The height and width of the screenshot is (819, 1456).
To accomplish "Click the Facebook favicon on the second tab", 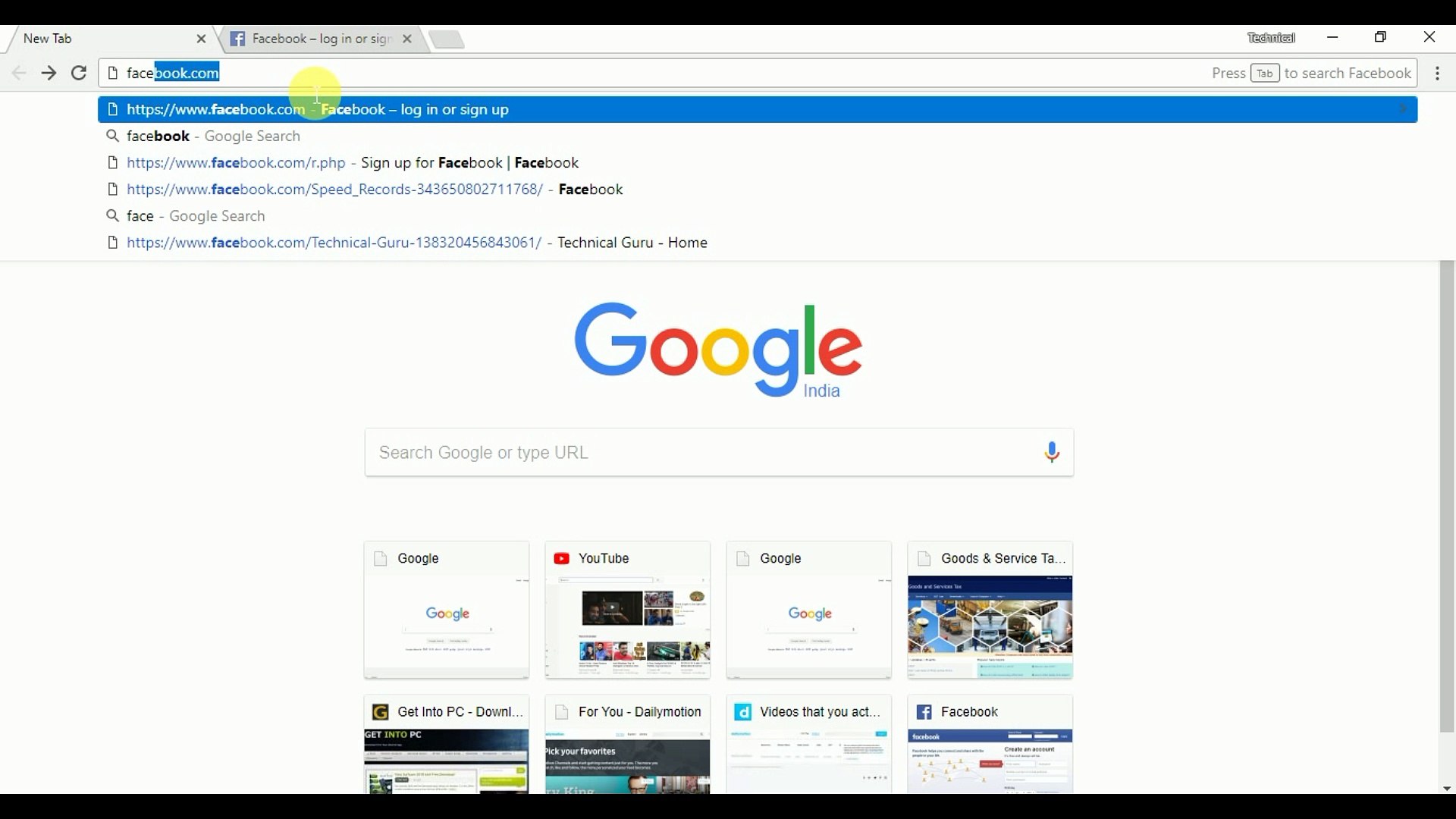I will click(237, 39).
